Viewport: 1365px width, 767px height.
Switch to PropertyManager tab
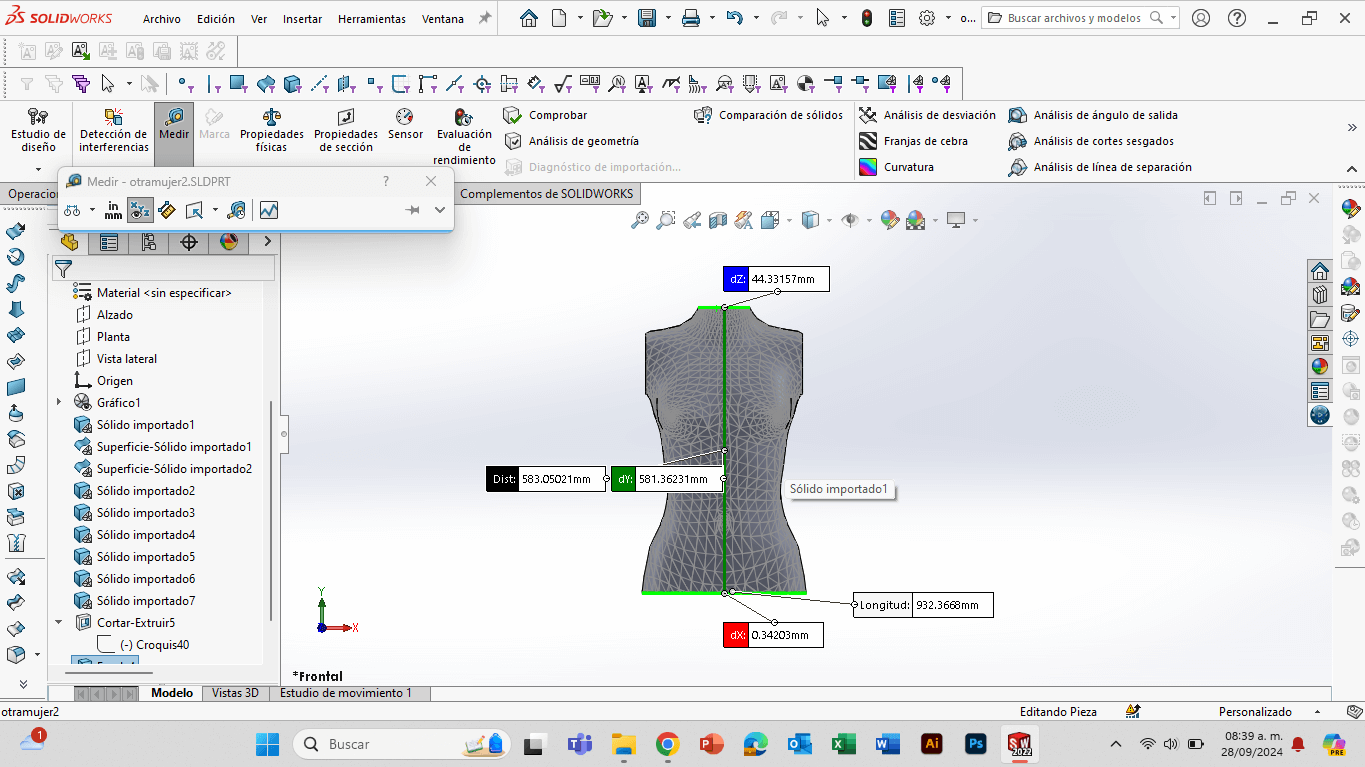click(109, 242)
